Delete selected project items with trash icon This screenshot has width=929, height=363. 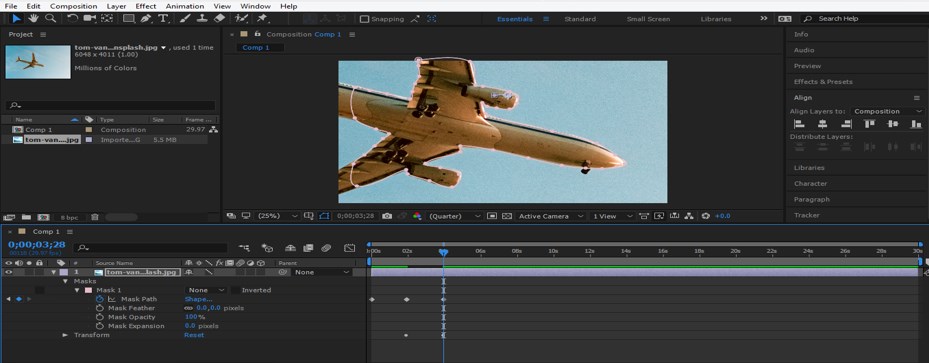click(x=95, y=217)
